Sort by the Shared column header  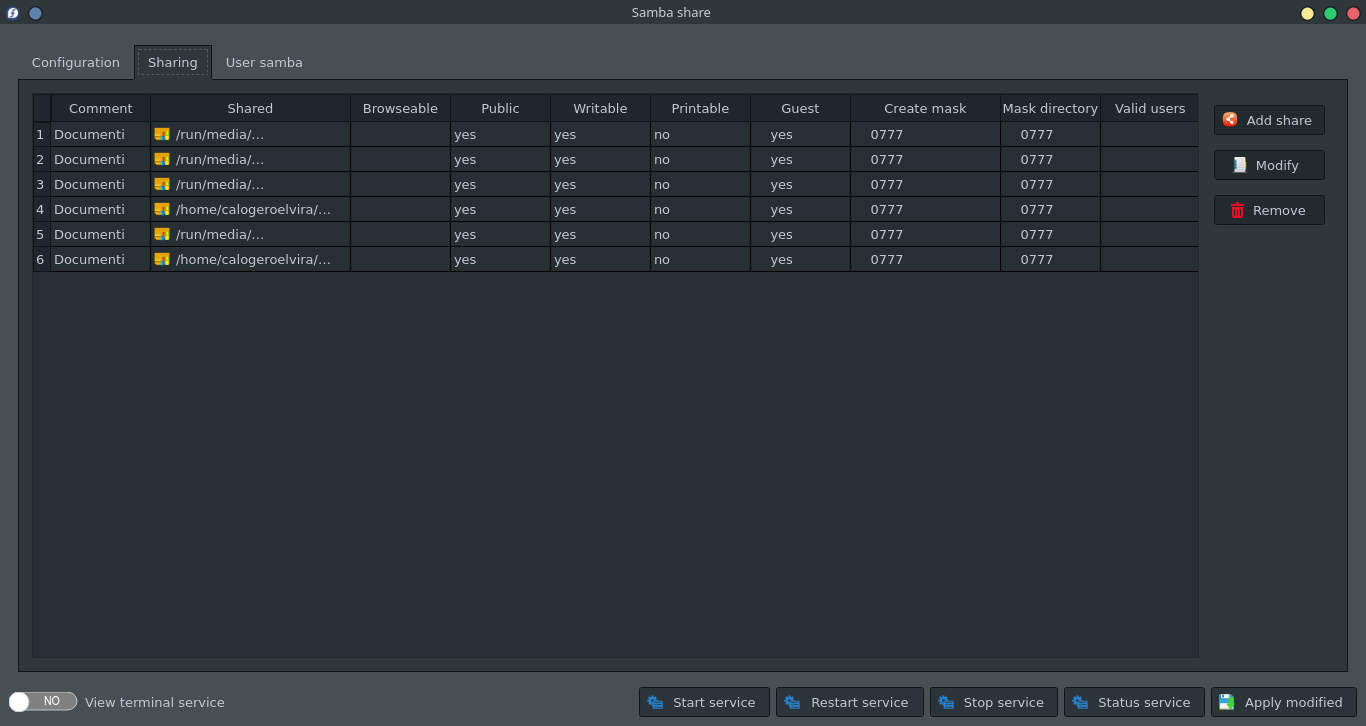click(250, 108)
